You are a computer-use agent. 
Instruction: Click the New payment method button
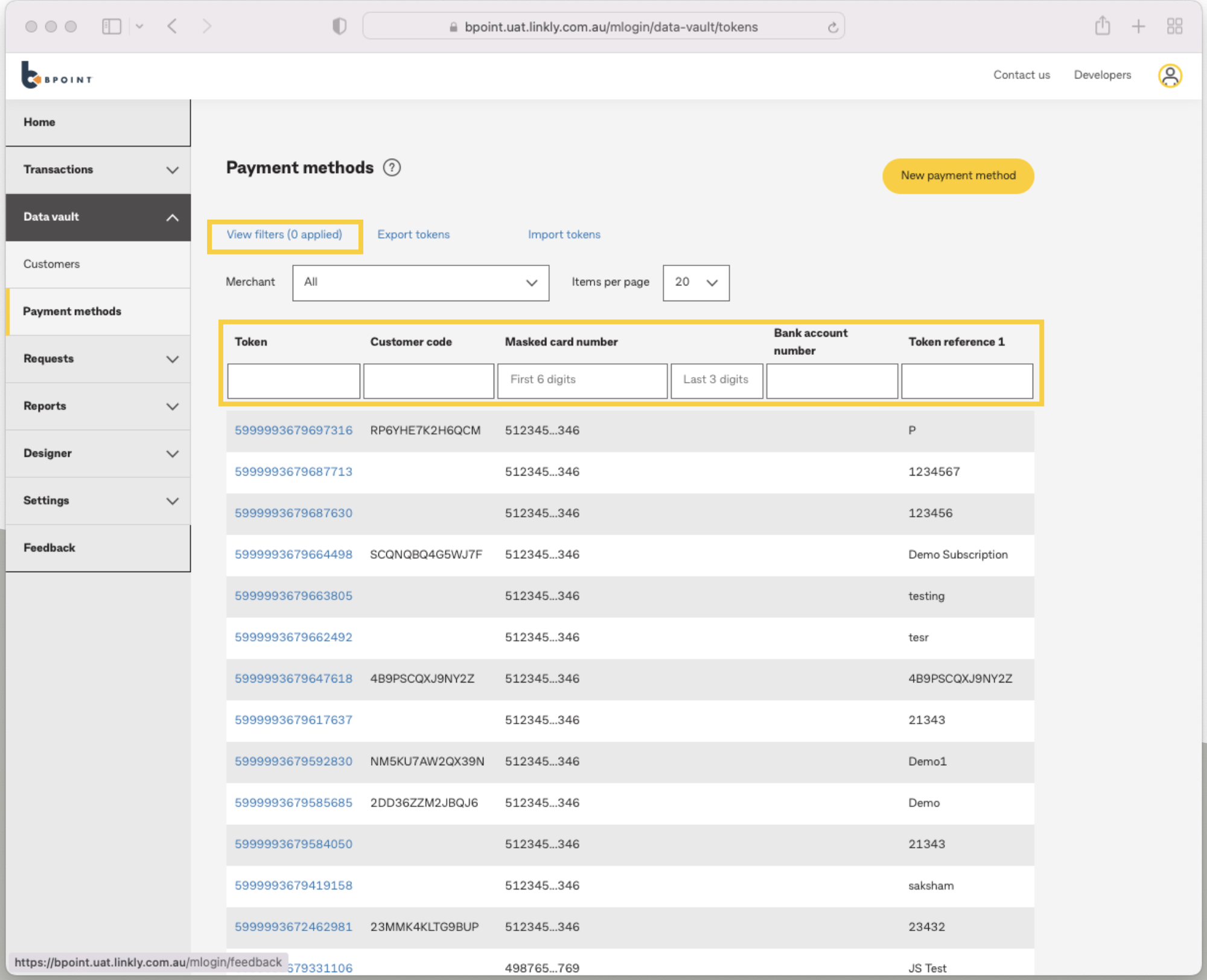tap(958, 176)
